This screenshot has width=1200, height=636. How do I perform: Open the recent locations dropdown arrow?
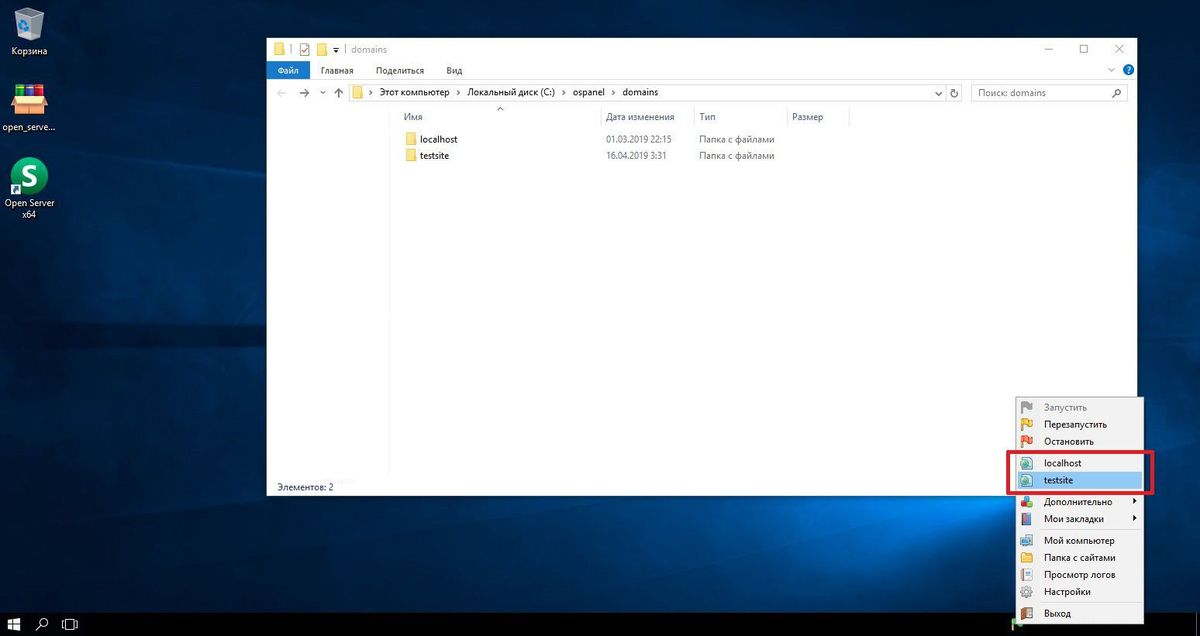[x=322, y=93]
